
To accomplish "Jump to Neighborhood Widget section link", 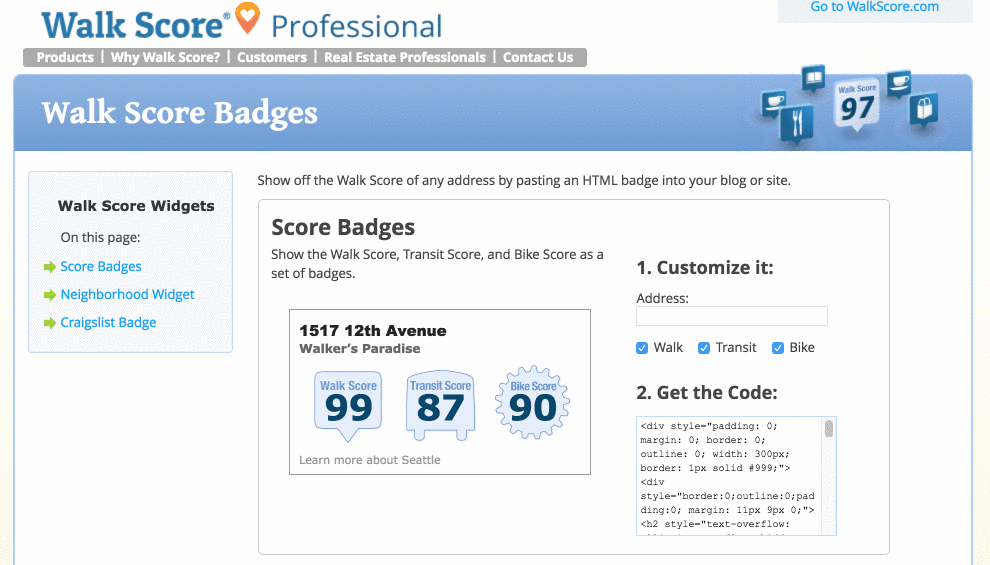I will (x=127, y=294).
